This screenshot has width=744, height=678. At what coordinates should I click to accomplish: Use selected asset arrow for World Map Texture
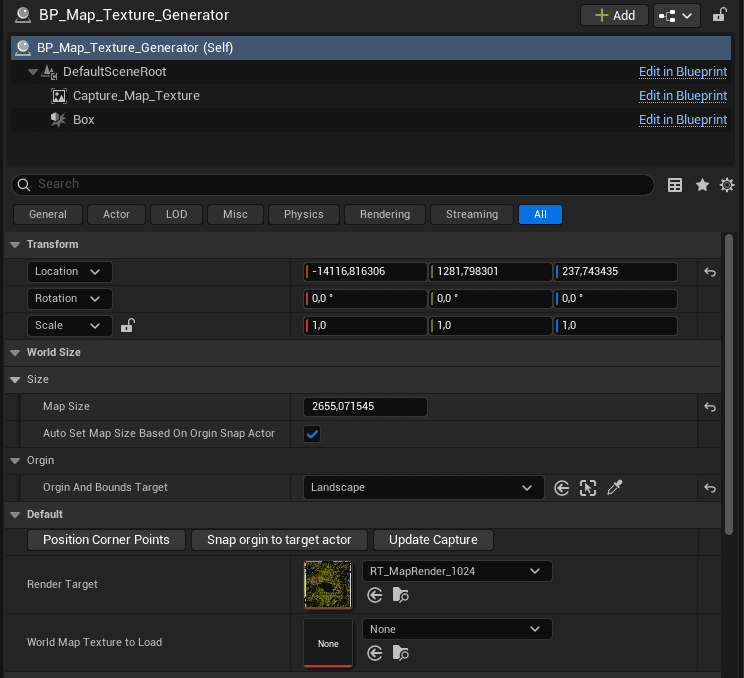tap(375, 653)
